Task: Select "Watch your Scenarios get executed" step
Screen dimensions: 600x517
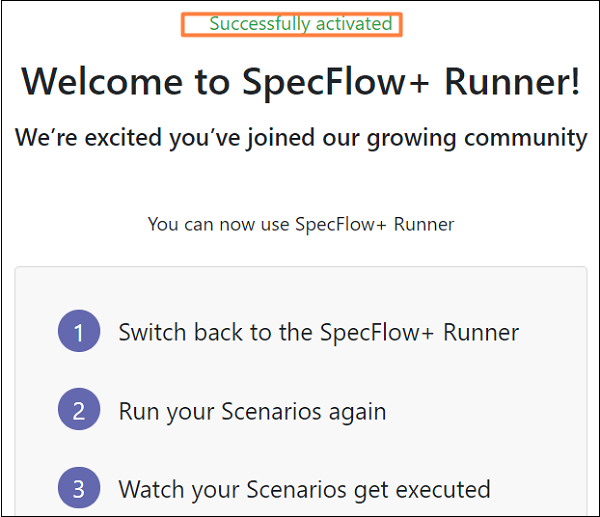Action: [x=304, y=489]
